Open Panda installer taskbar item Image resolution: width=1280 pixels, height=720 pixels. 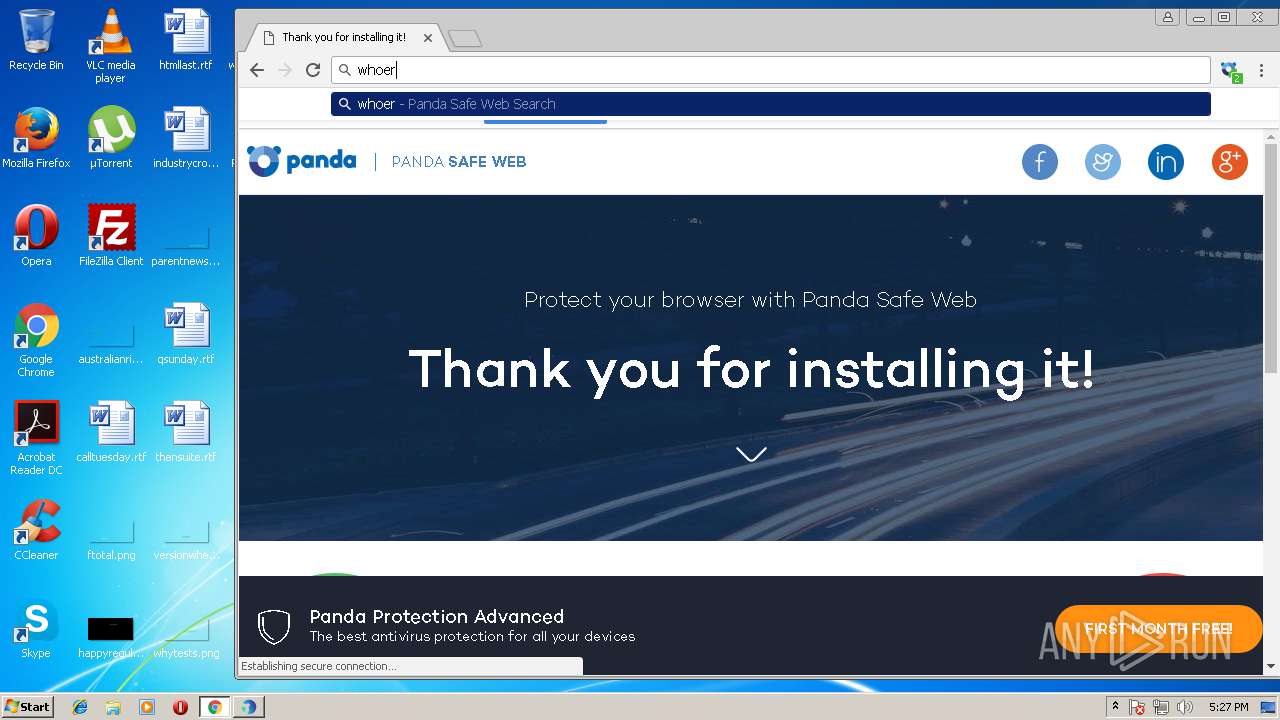click(248, 707)
